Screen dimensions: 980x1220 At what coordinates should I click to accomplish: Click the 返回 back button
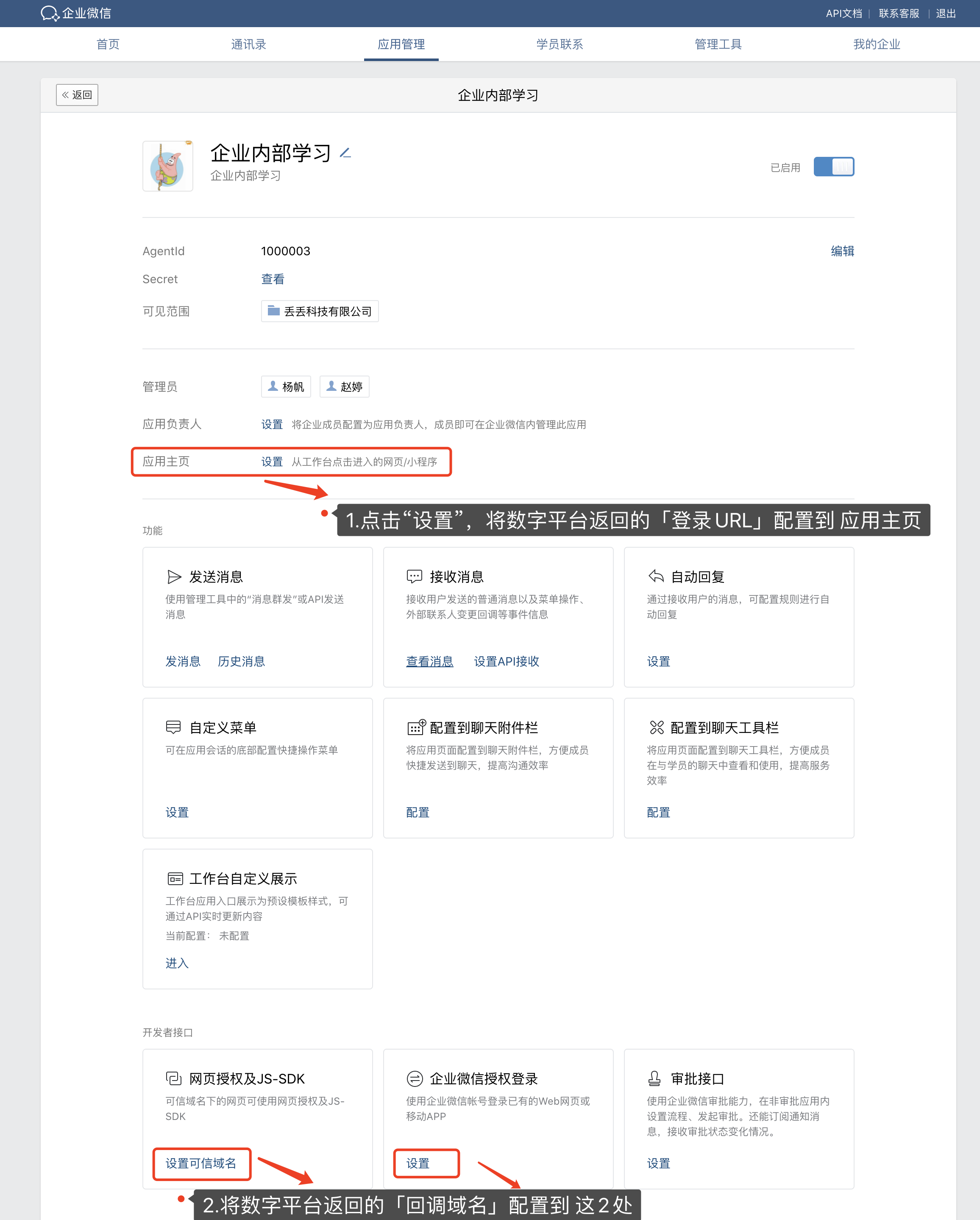pos(77,95)
